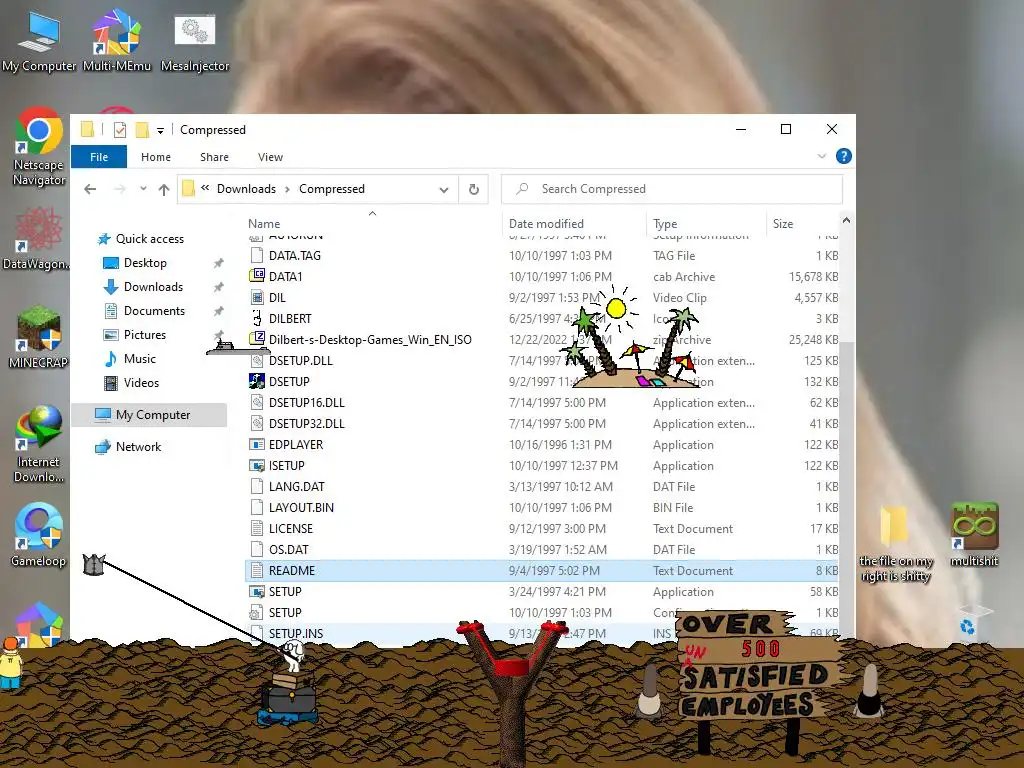The height and width of the screenshot is (768, 1024).
Task: Launch the Multi-MEmu desktop shortcut
Action: [x=116, y=40]
